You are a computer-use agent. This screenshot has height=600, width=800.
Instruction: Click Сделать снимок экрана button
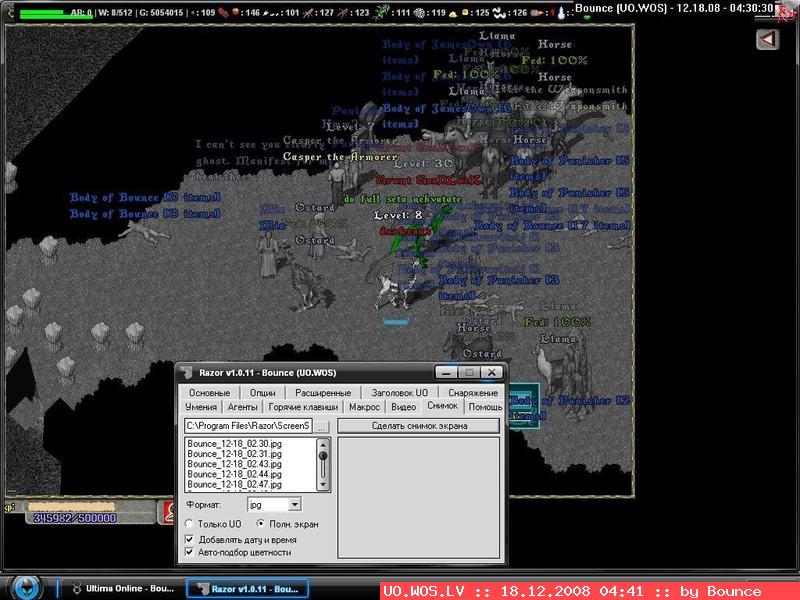click(419, 426)
